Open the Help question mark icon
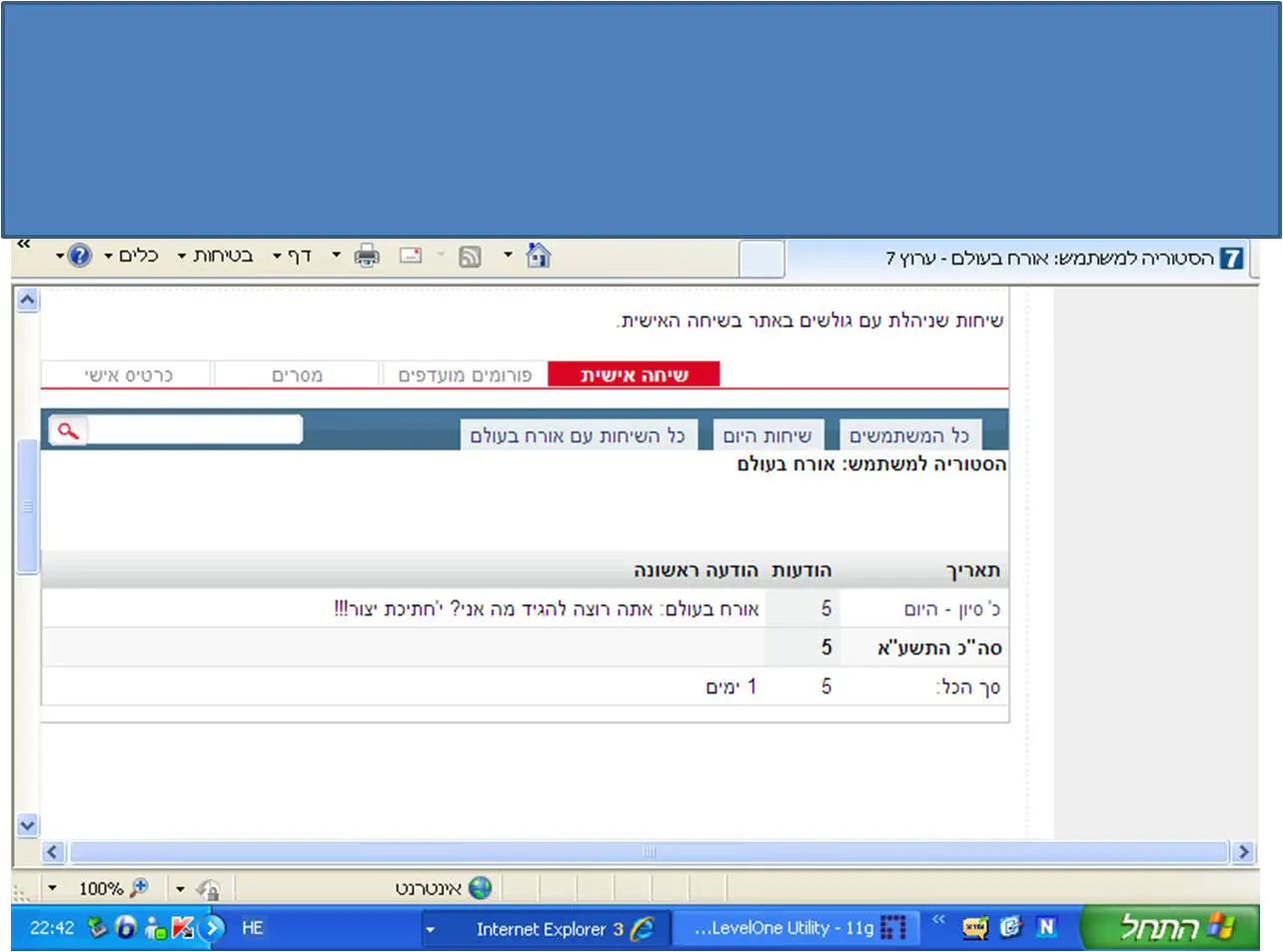 80,256
